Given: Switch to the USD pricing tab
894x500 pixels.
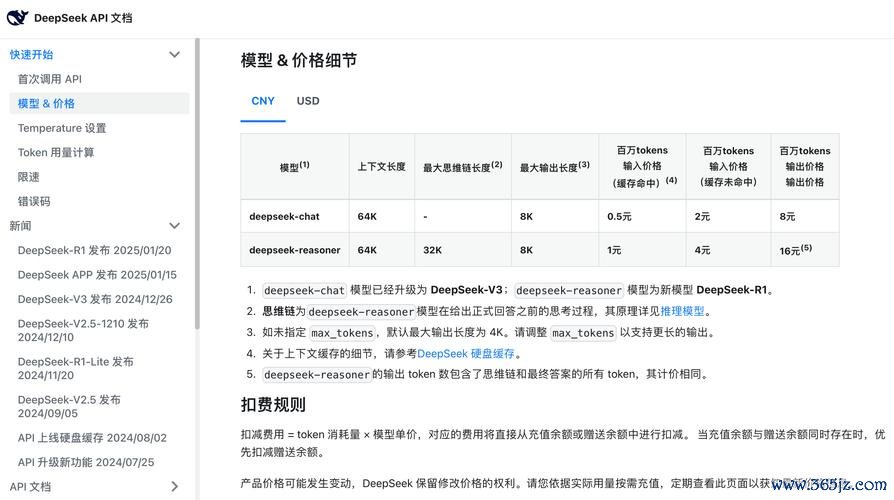Looking at the screenshot, I should (x=307, y=101).
